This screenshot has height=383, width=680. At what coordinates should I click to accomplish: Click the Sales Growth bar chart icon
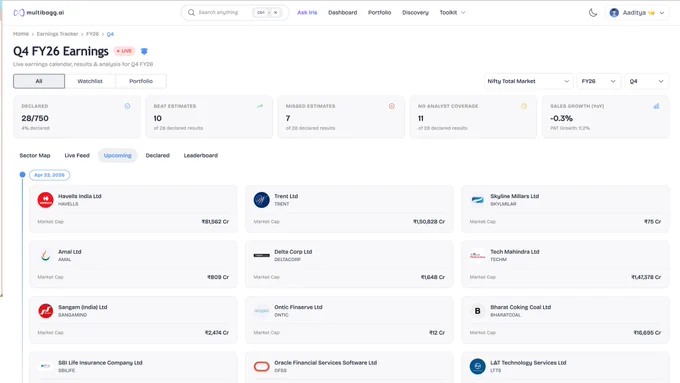(x=656, y=106)
